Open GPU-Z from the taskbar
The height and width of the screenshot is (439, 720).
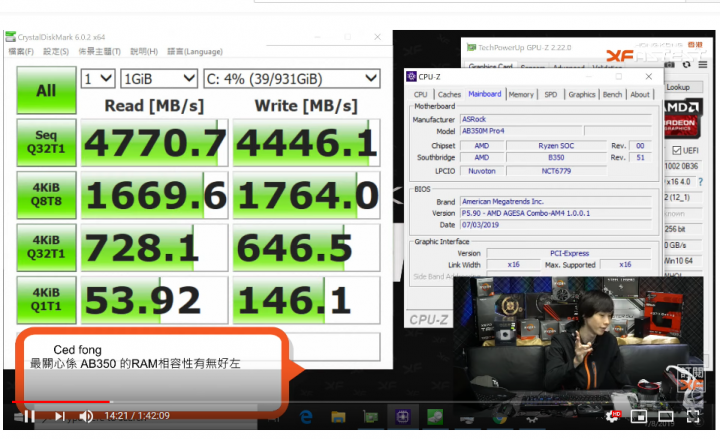[x=370, y=417]
